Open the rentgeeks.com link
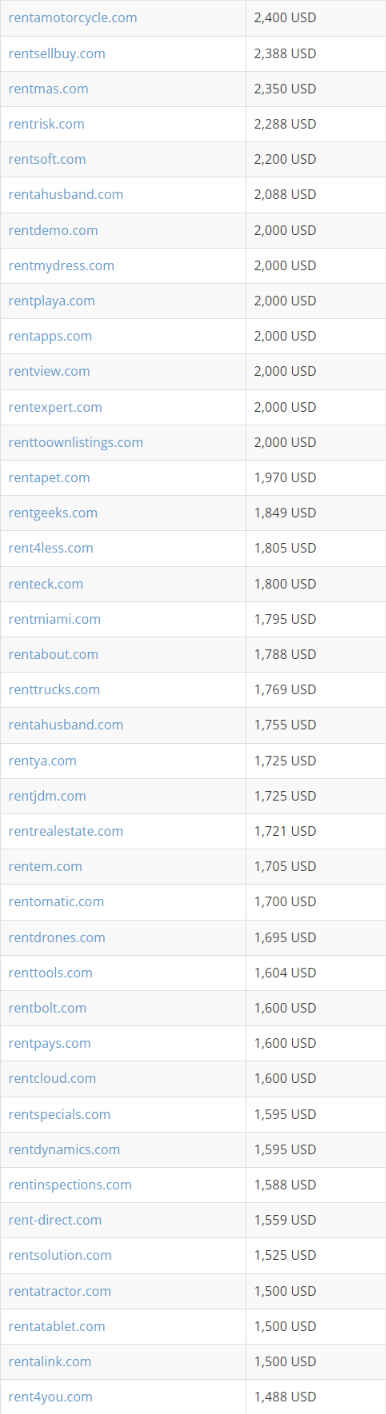 (x=53, y=512)
